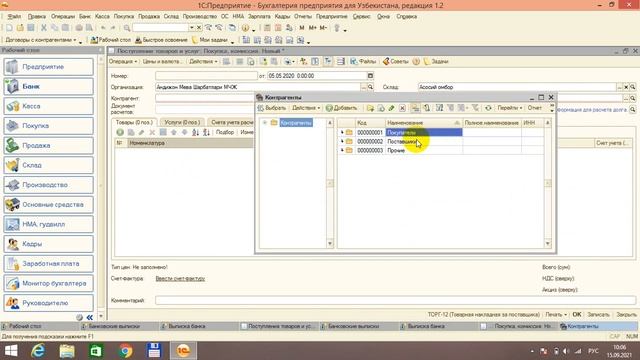The height and width of the screenshot is (360, 640).
Task: Open Действия dropdown in Контрагенты window
Action: 306,108
